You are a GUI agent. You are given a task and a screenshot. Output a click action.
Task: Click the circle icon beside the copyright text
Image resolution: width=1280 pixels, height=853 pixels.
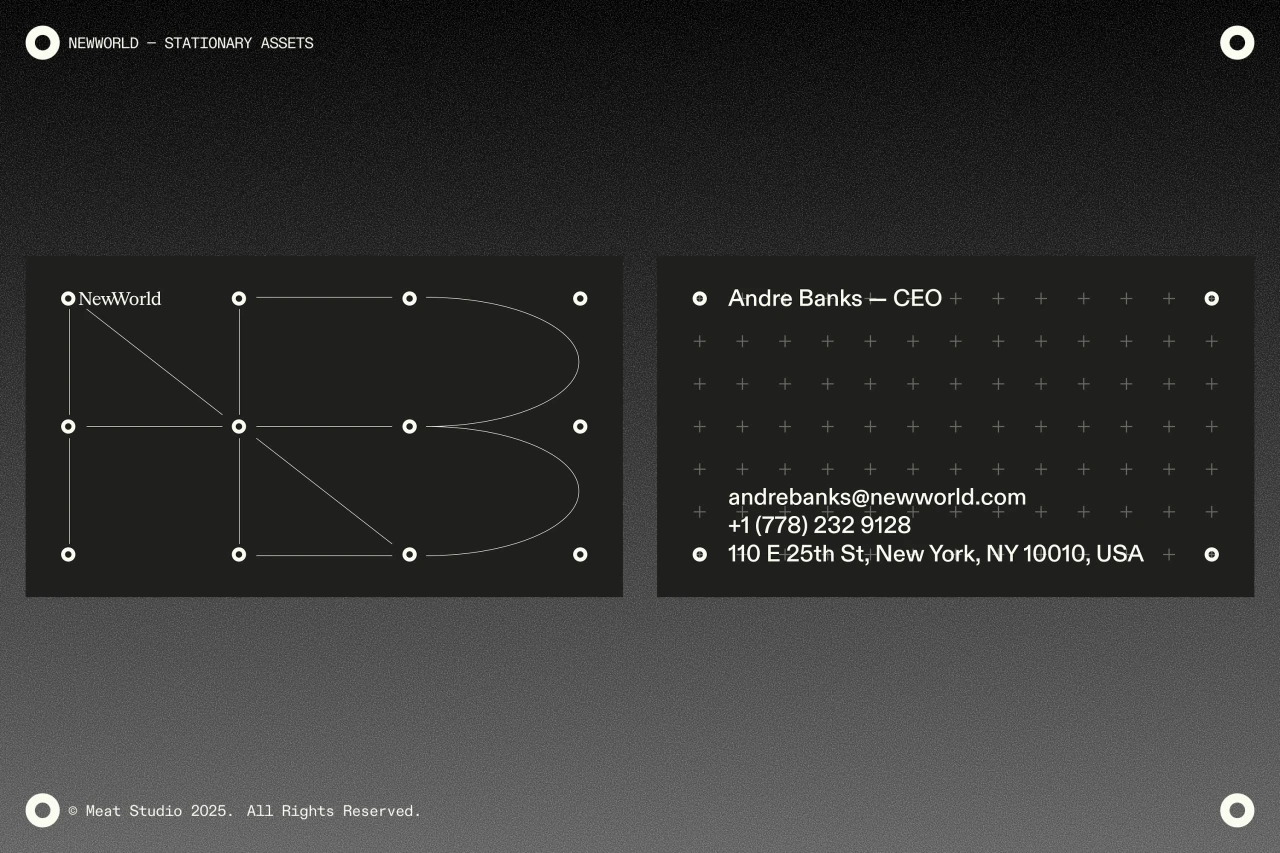(x=43, y=810)
